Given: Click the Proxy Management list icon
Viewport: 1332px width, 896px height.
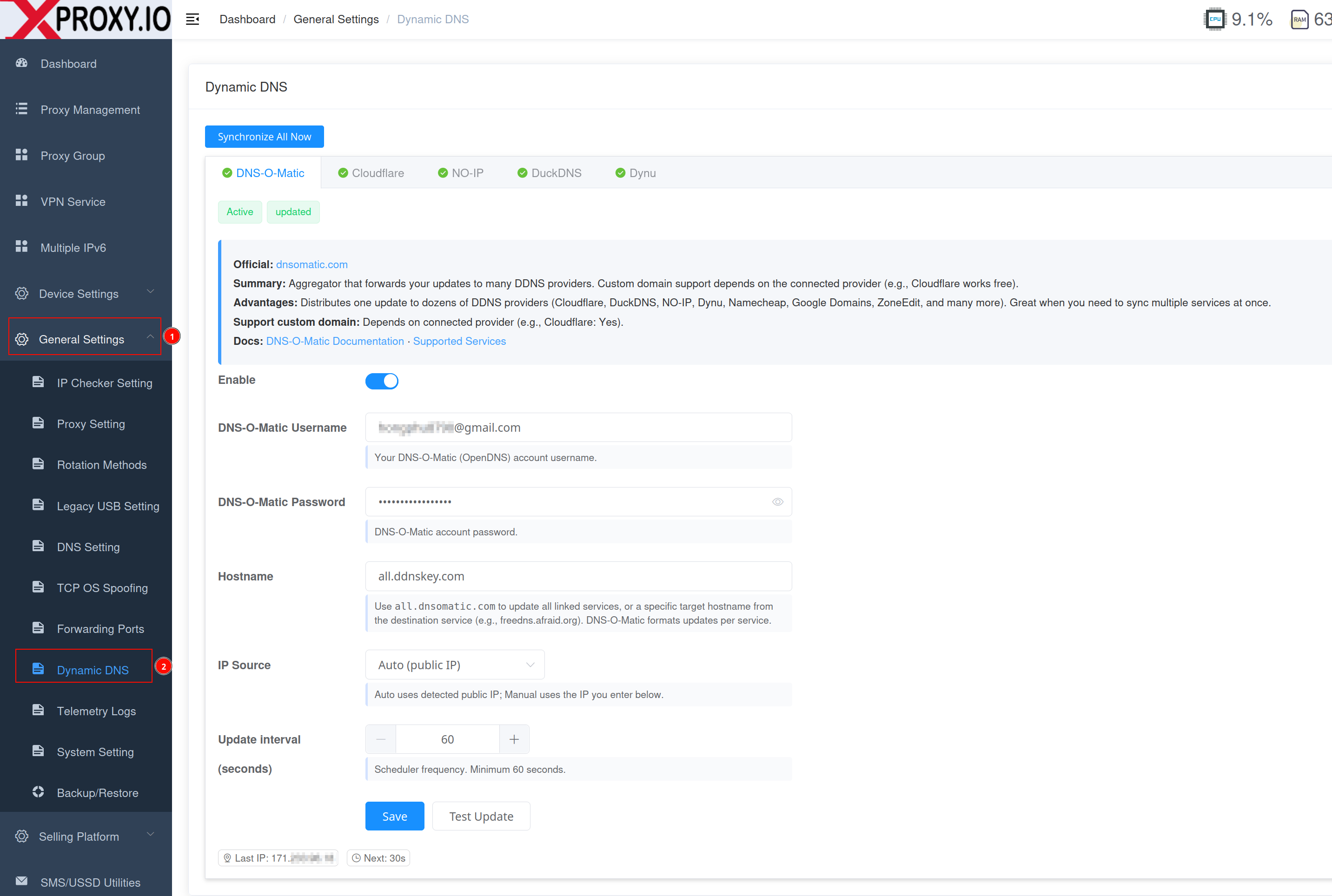Looking at the screenshot, I should pyautogui.click(x=22, y=109).
